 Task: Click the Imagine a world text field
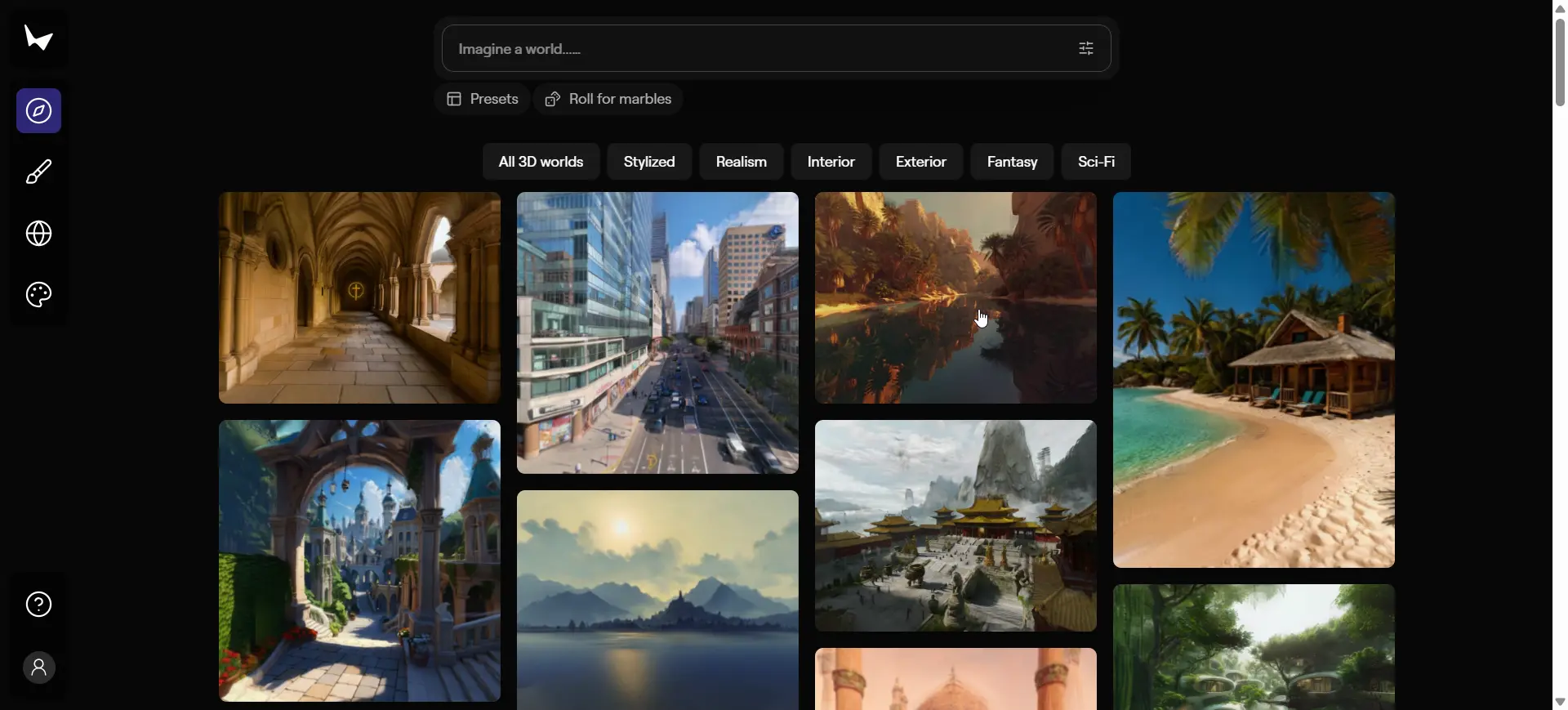coord(751,49)
